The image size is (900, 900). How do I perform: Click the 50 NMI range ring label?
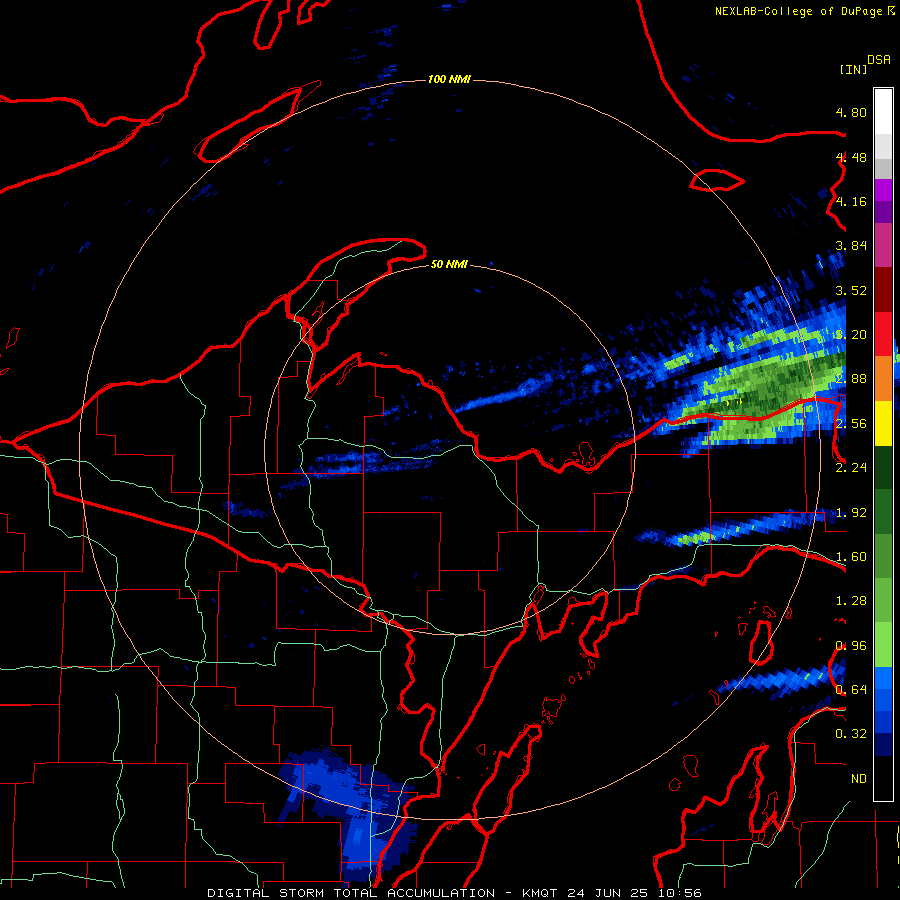(449, 264)
